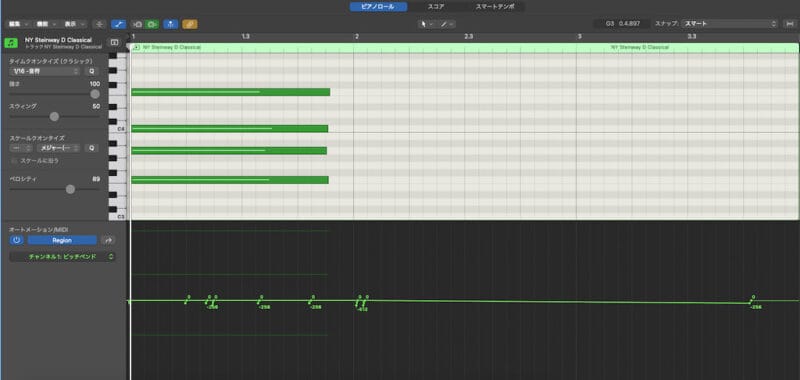This screenshot has height=380, width=800.
Task: Toggle the automation power button
Action: pyautogui.click(x=16, y=240)
